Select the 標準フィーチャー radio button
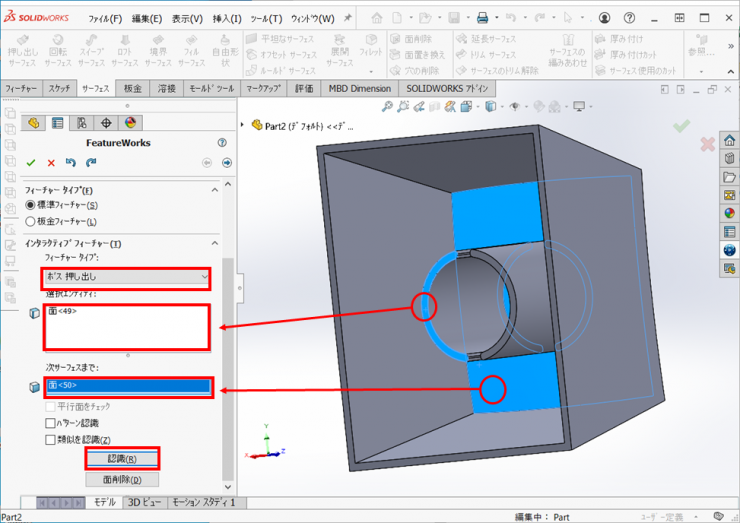 pos(30,205)
